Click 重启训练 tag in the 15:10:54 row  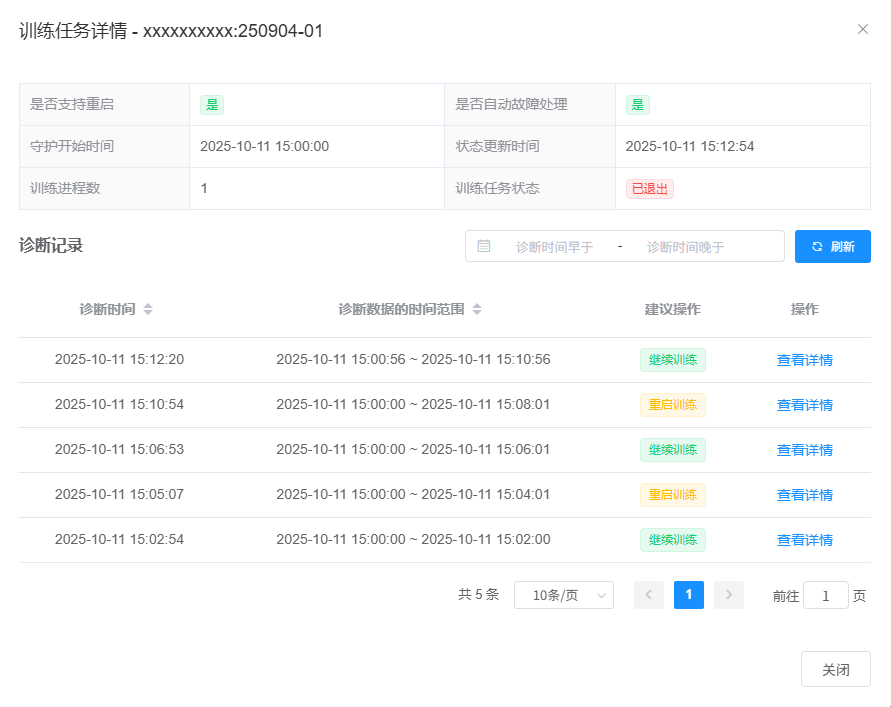pyautogui.click(x=672, y=405)
